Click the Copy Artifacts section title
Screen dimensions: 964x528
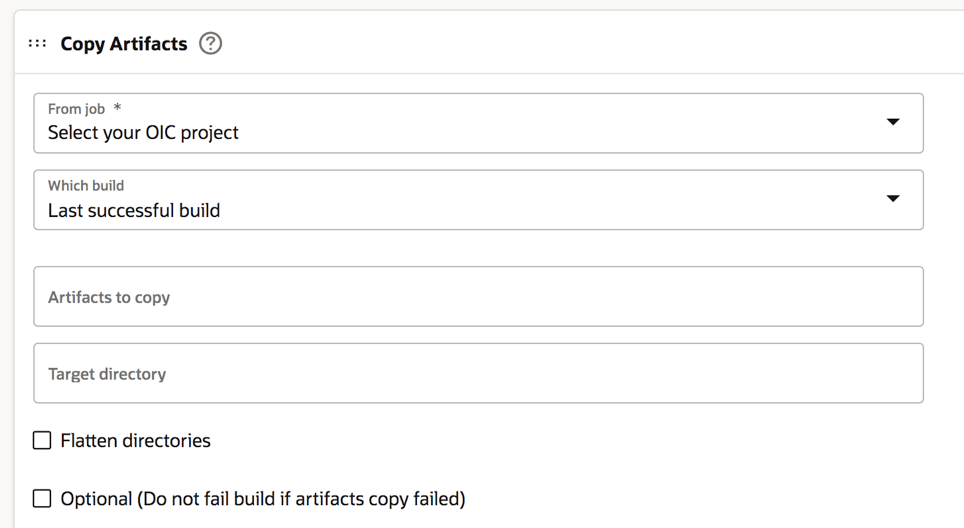tap(124, 44)
